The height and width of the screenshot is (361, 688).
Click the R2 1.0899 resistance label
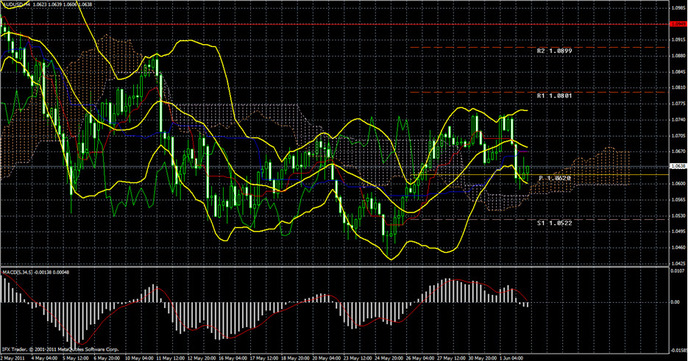(554, 51)
